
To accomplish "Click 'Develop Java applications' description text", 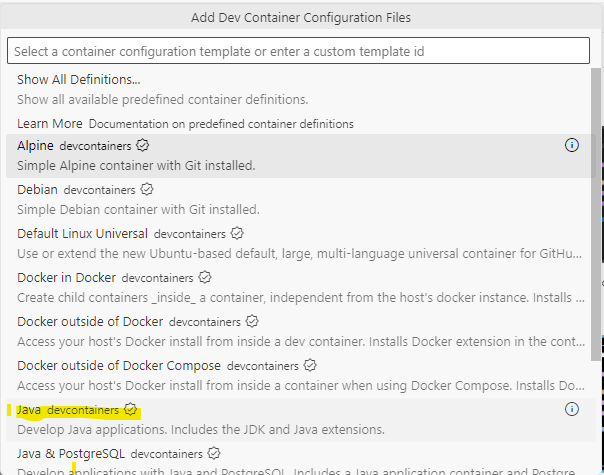I will 201,430.
